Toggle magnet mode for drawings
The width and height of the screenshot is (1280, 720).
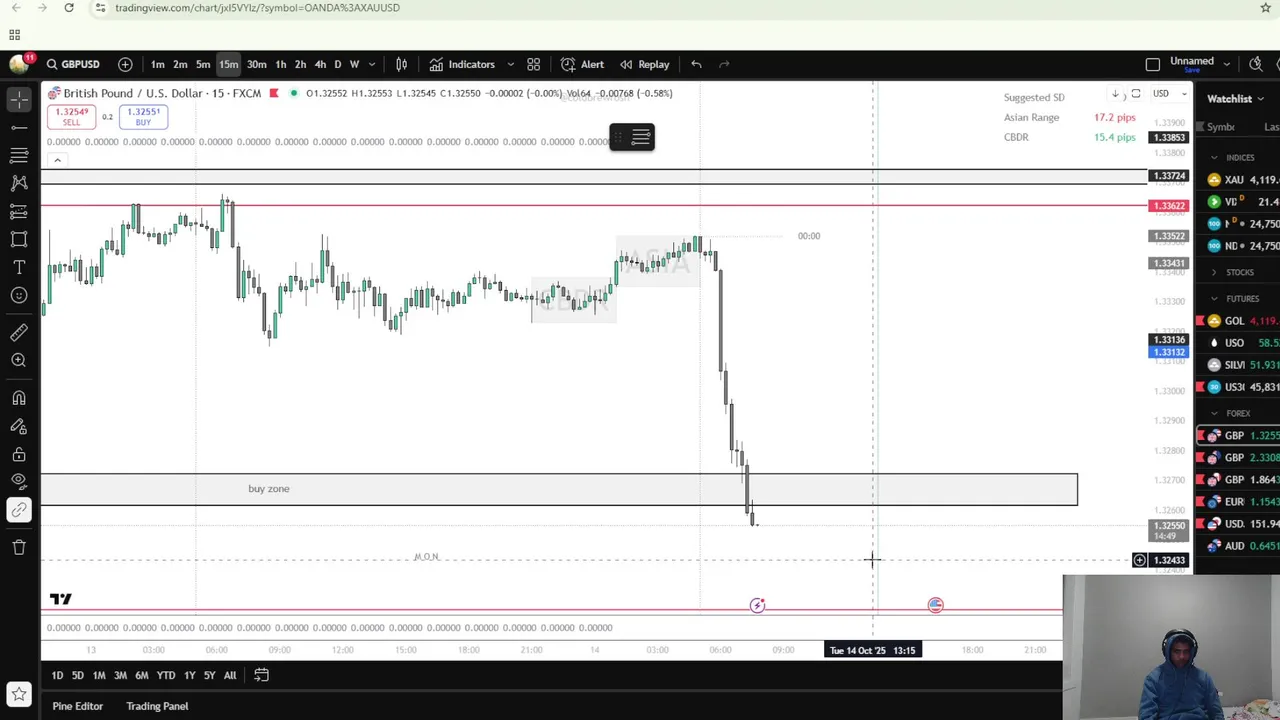click(x=19, y=398)
